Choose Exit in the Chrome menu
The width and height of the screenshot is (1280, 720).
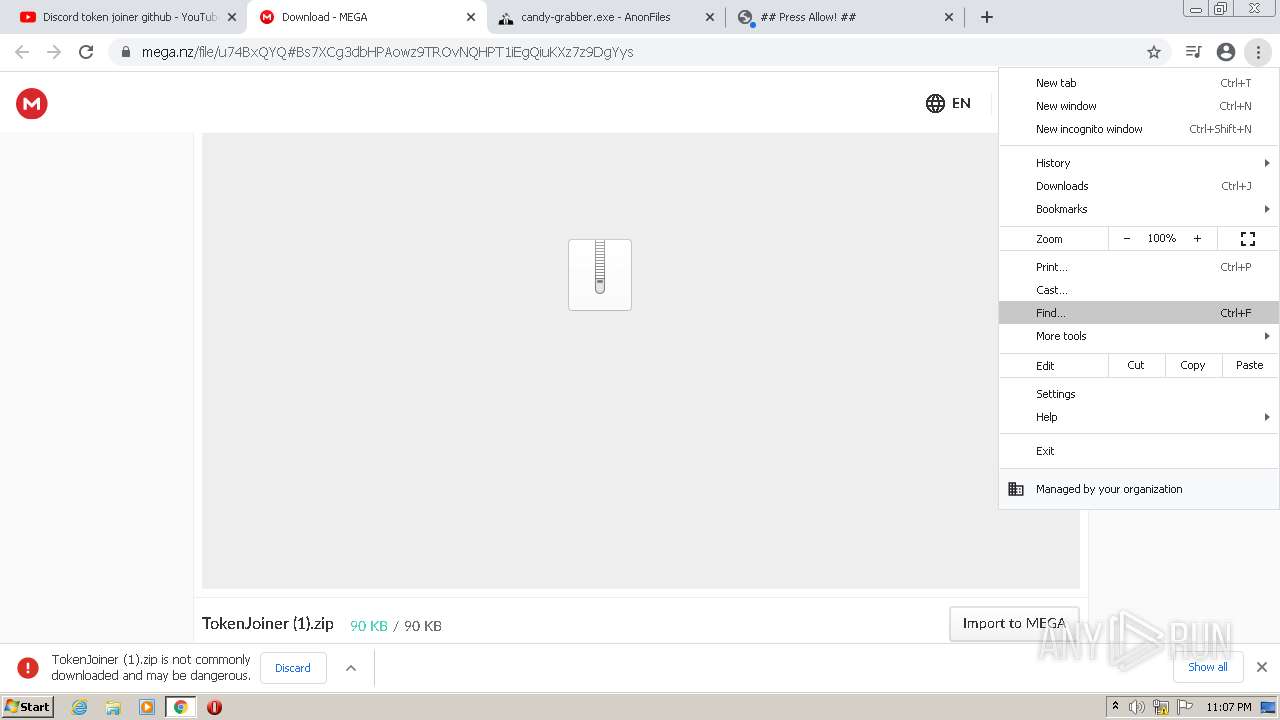click(1139, 451)
